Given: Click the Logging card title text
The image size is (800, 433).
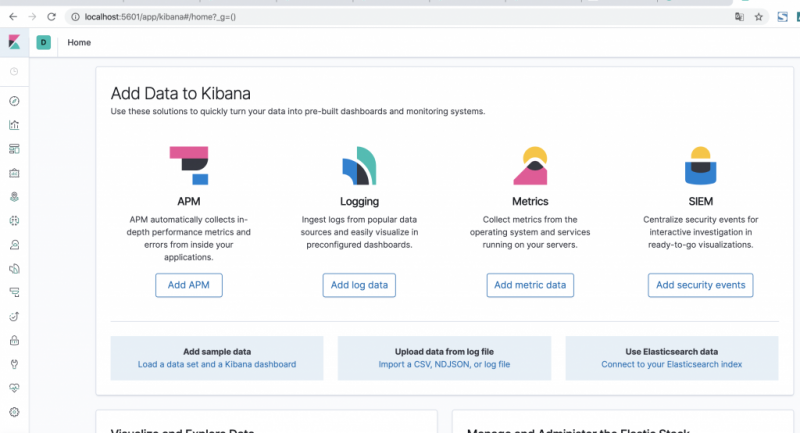Looking at the screenshot, I should 359,201.
